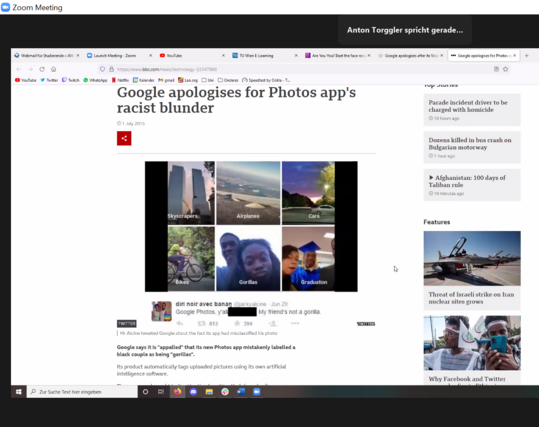Screen dimensions: 539x427
Task: Click the Cortana circle in the taskbar
Action: click(x=145, y=392)
